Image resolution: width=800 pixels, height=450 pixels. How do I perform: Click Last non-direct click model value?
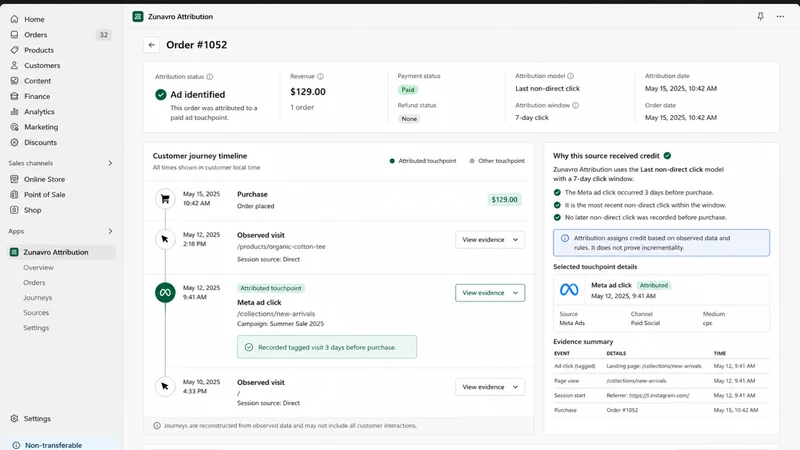[x=547, y=88]
